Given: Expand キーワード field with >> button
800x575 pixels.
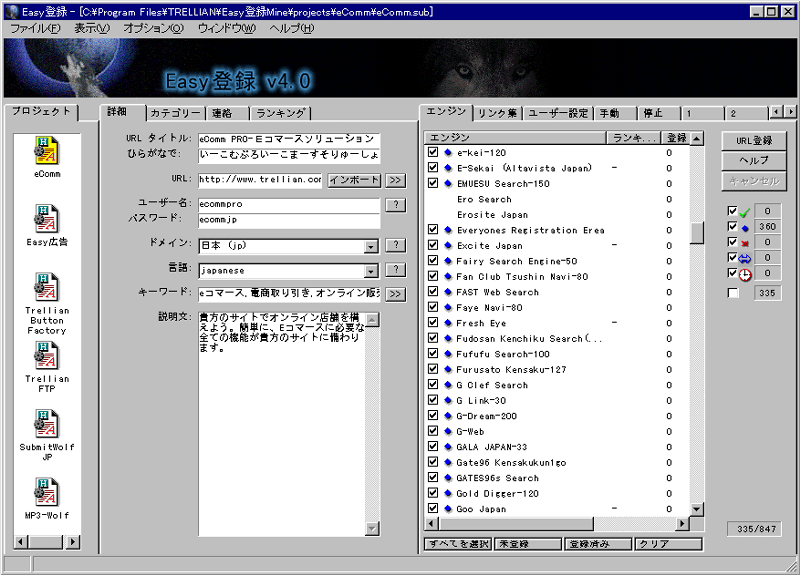Looking at the screenshot, I should [x=395, y=294].
